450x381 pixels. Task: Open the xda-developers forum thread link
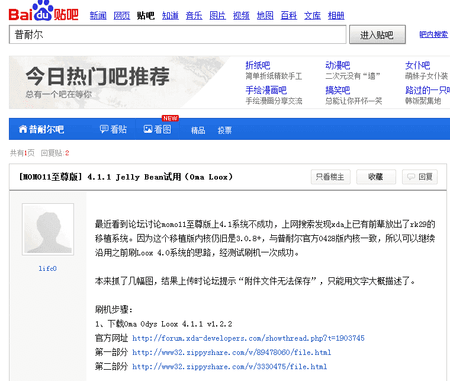tap(248, 338)
